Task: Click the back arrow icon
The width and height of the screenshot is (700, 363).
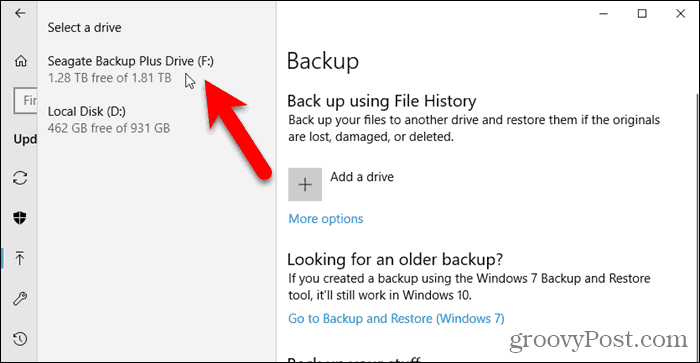Action: [20, 13]
